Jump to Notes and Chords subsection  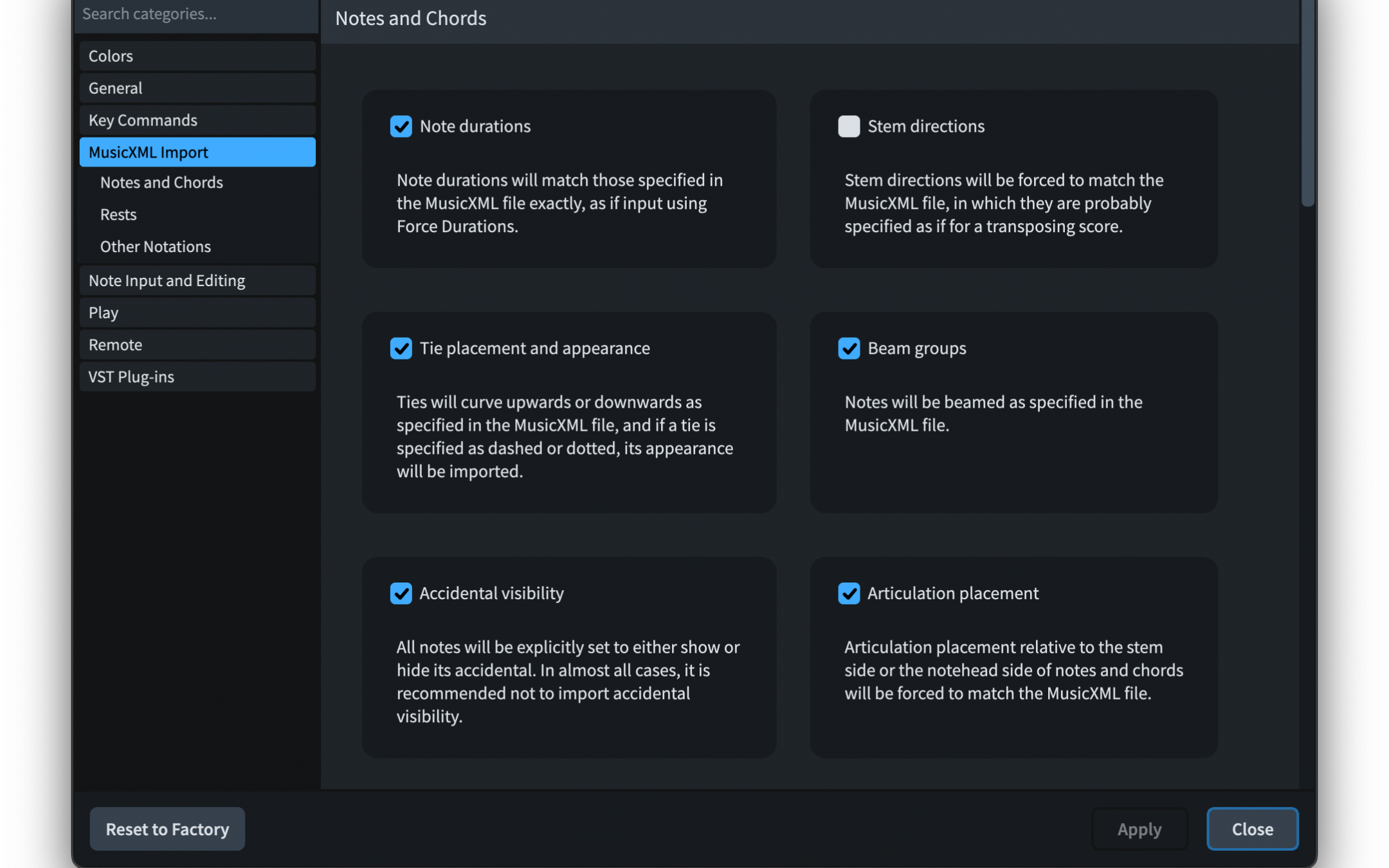point(161,183)
